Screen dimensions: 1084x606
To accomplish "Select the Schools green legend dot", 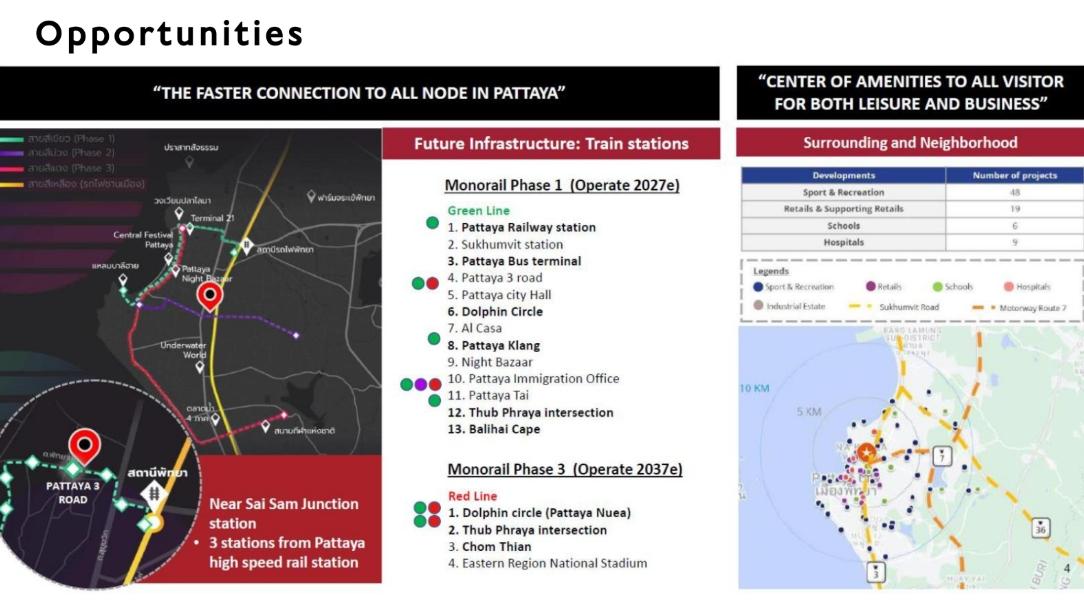I will (936, 287).
